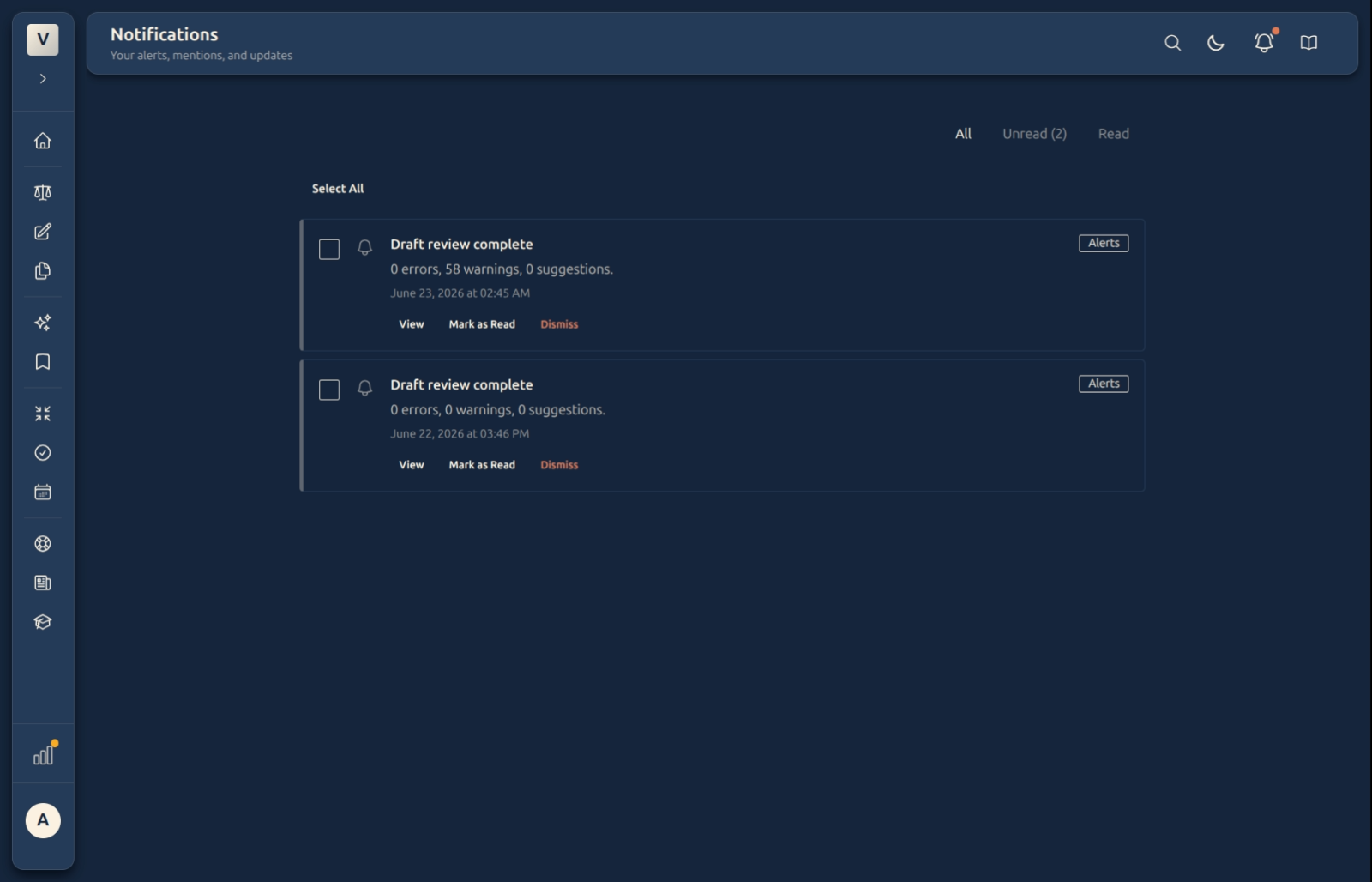Click the collapse arrows icon in sidebar
The height and width of the screenshot is (882, 1372).
[43, 414]
